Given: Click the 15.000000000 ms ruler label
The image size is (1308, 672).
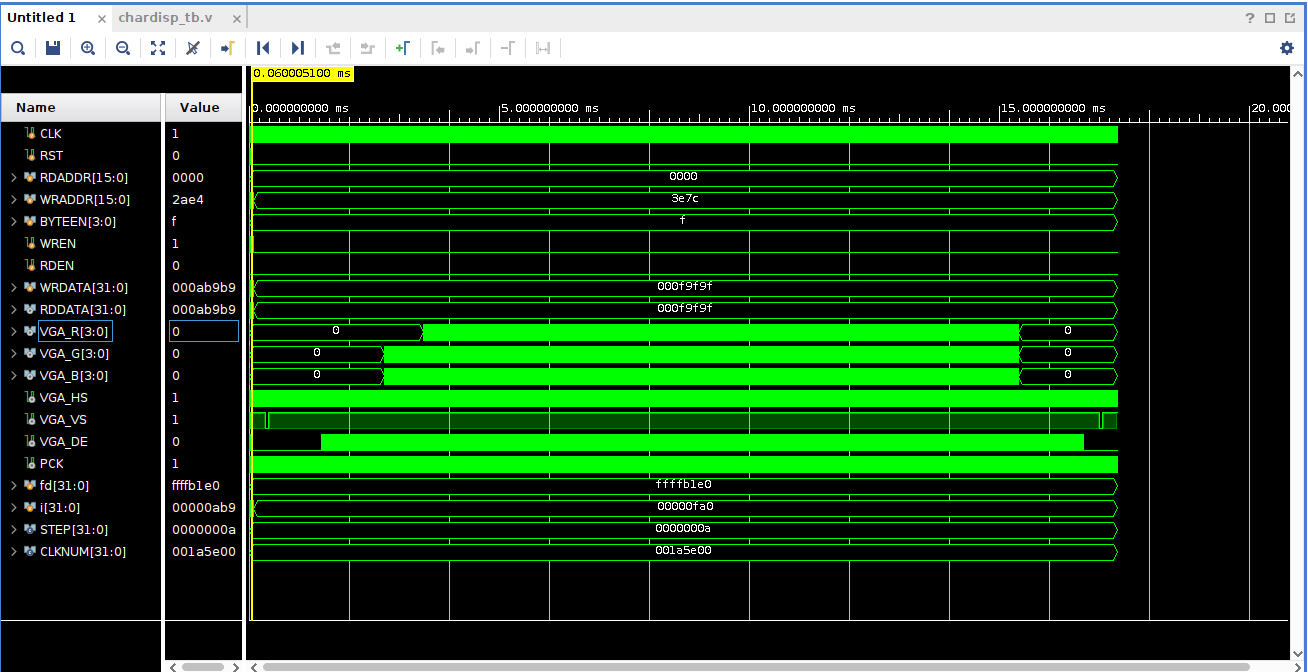Looking at the screenshot, I should coord(1053,108).
